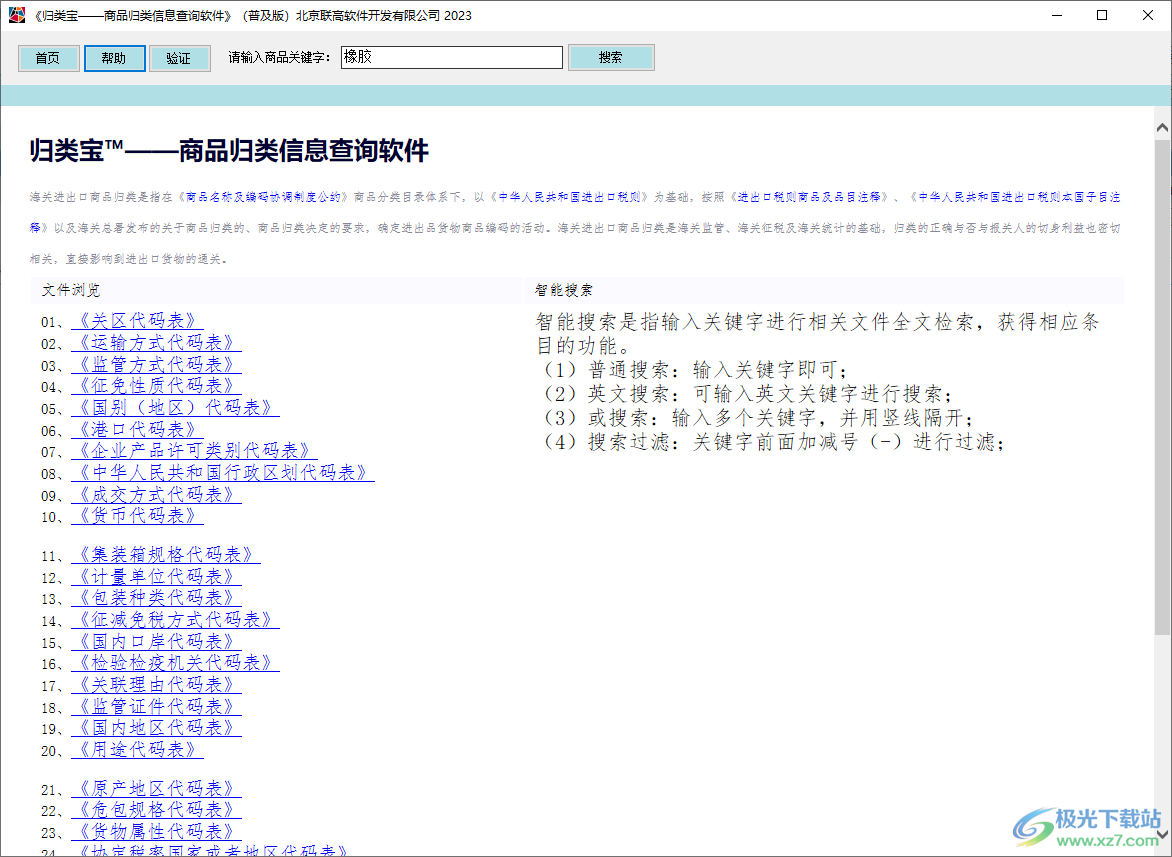Screen dimensions: 1172x857
Task: Close the 归类宝 window
Action: coord(1148,15)
